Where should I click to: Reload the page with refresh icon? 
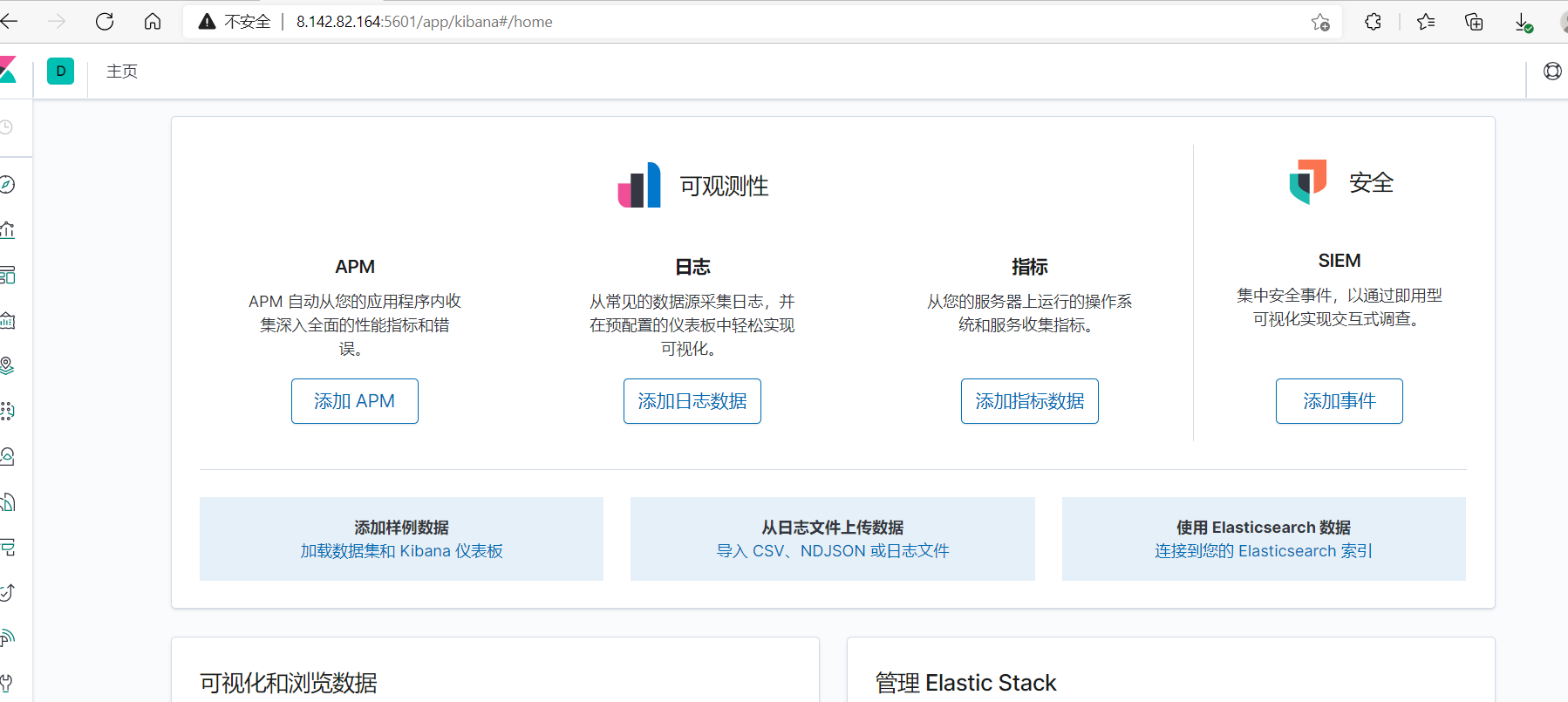click(105, 21)
